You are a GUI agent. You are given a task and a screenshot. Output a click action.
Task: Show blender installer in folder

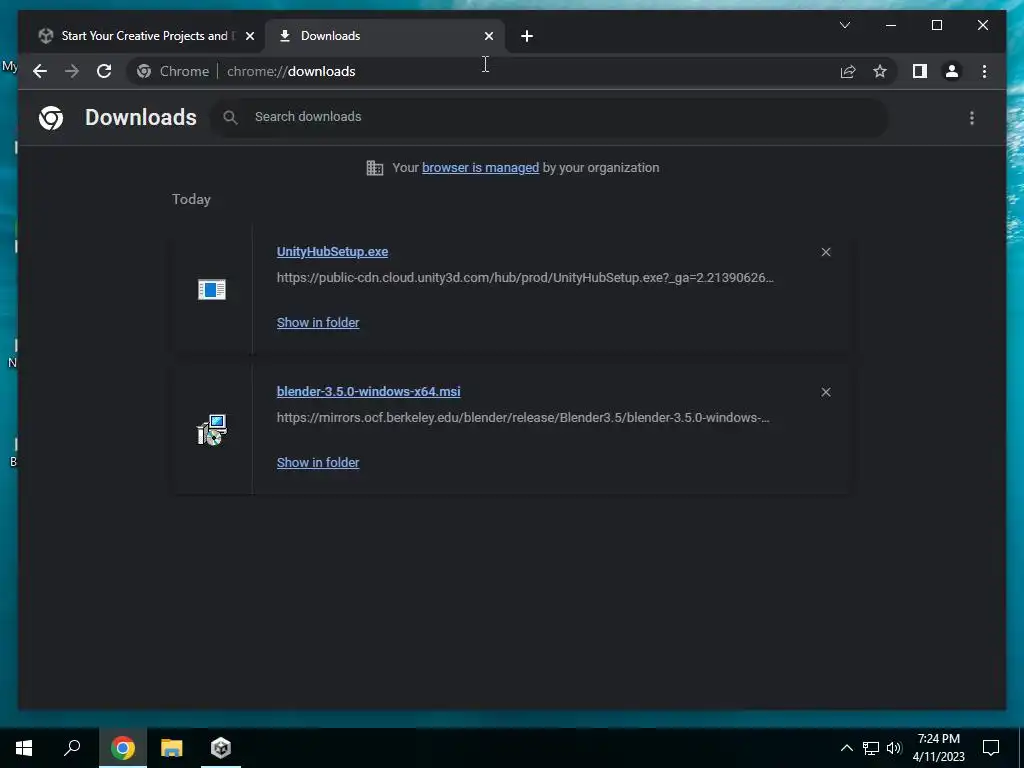tap(318, 462)
